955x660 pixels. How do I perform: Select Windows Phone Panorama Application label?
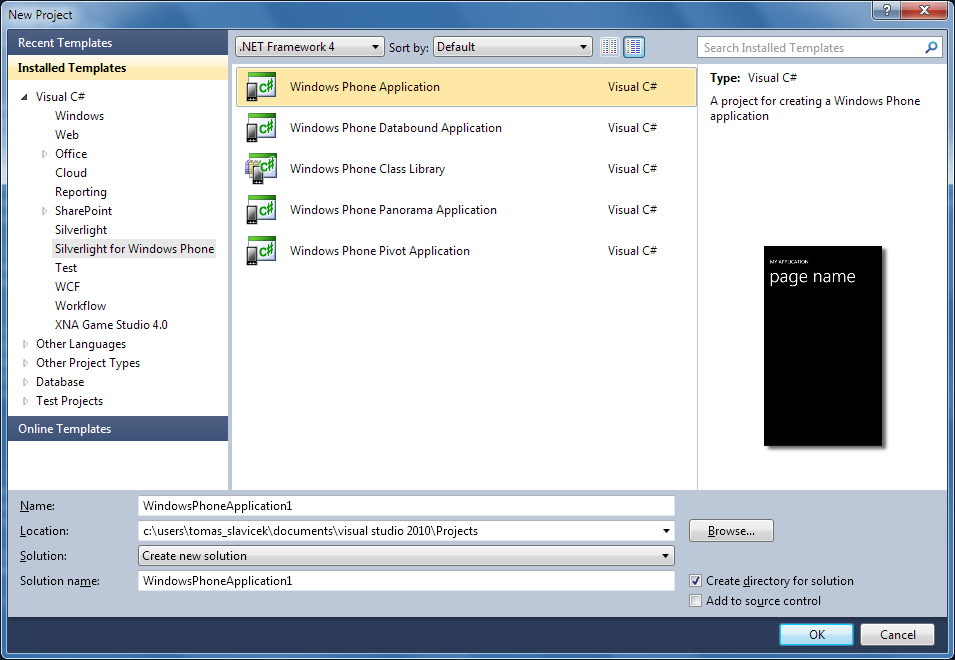[393, 209]
